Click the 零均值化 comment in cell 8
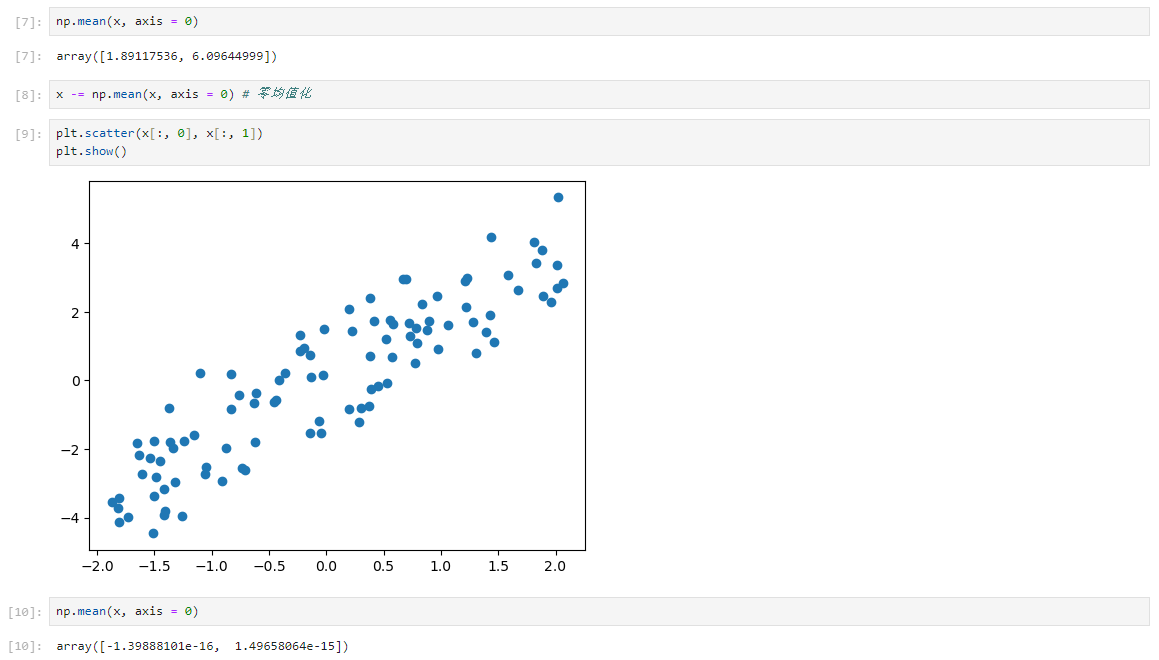The width and height of the screenshot is (1159, 660). pyautogui.click(x=285, y=94)
